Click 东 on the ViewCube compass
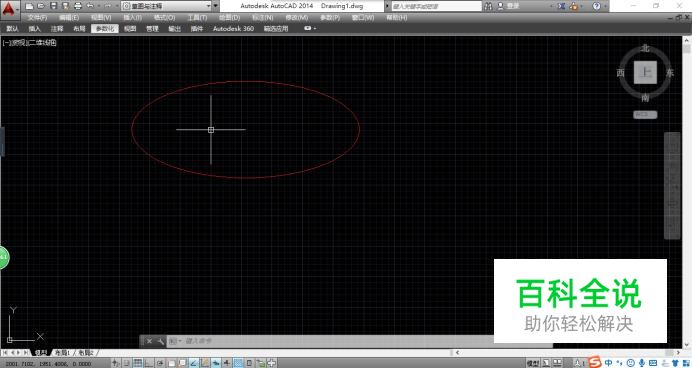Screen dimensions: 692x368 point(670,73)
